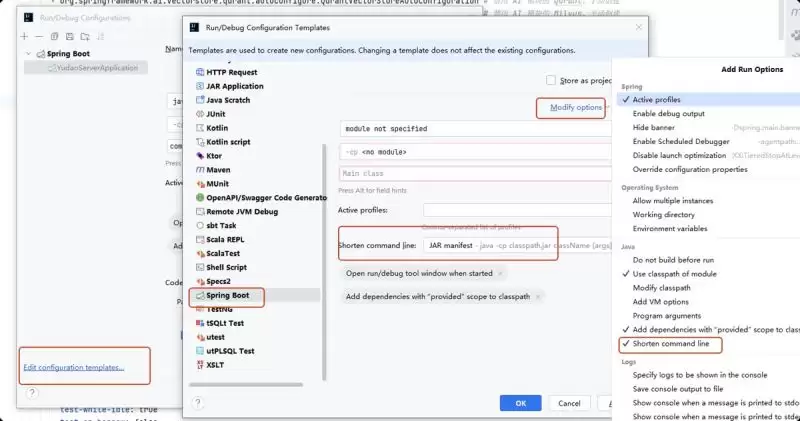Collapse Spring Boot tree node
The height and width of the screenshot is (421, 800).
click(29, 54)
